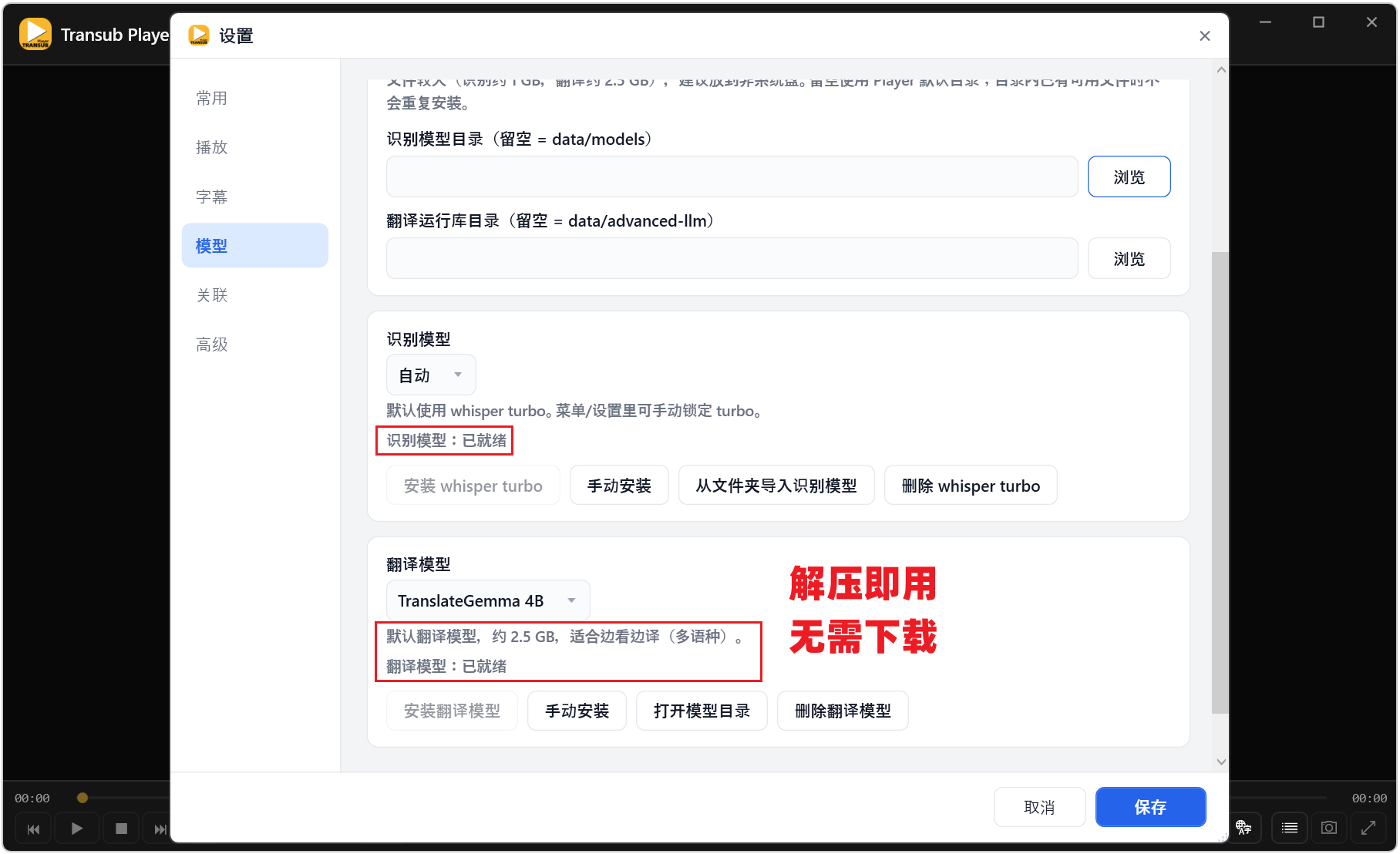Image resolution: width=1400 pixels, height=854 pixels.
Task: Minimize the Transub Player window
Action: point(1265,22)
